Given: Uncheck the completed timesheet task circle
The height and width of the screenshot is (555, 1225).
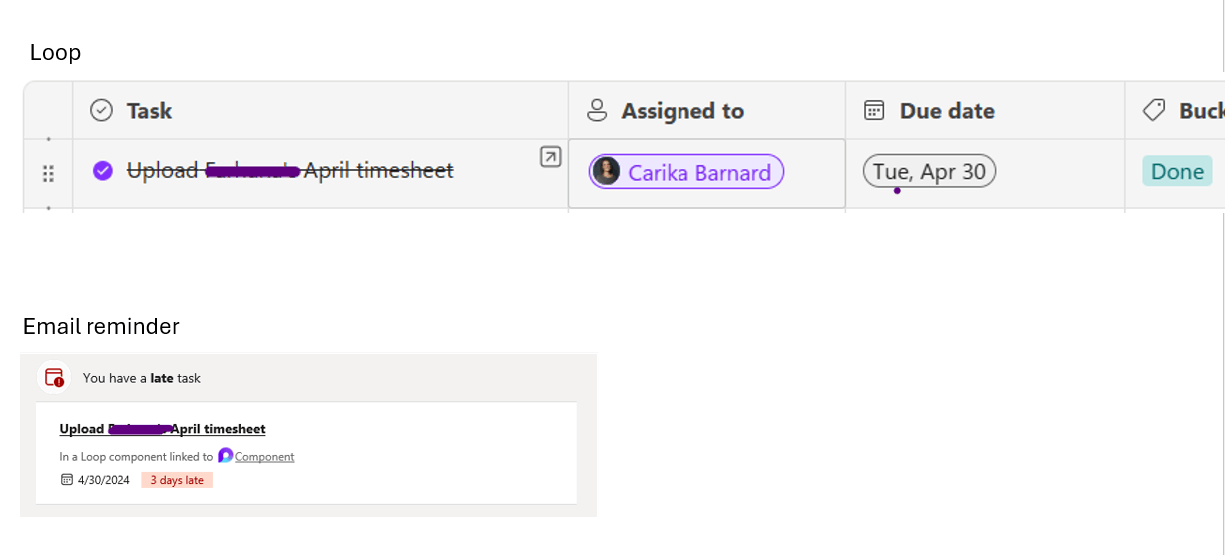Looking at the screenshot, I should (x=102, y=171).
